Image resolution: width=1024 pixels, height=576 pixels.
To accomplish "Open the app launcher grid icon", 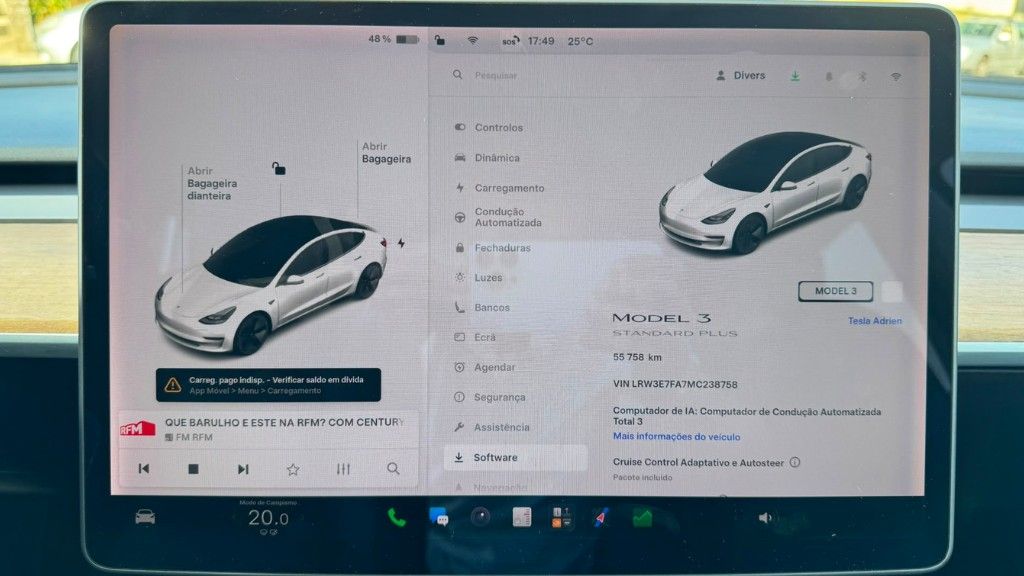I will (x=562, y=517).
